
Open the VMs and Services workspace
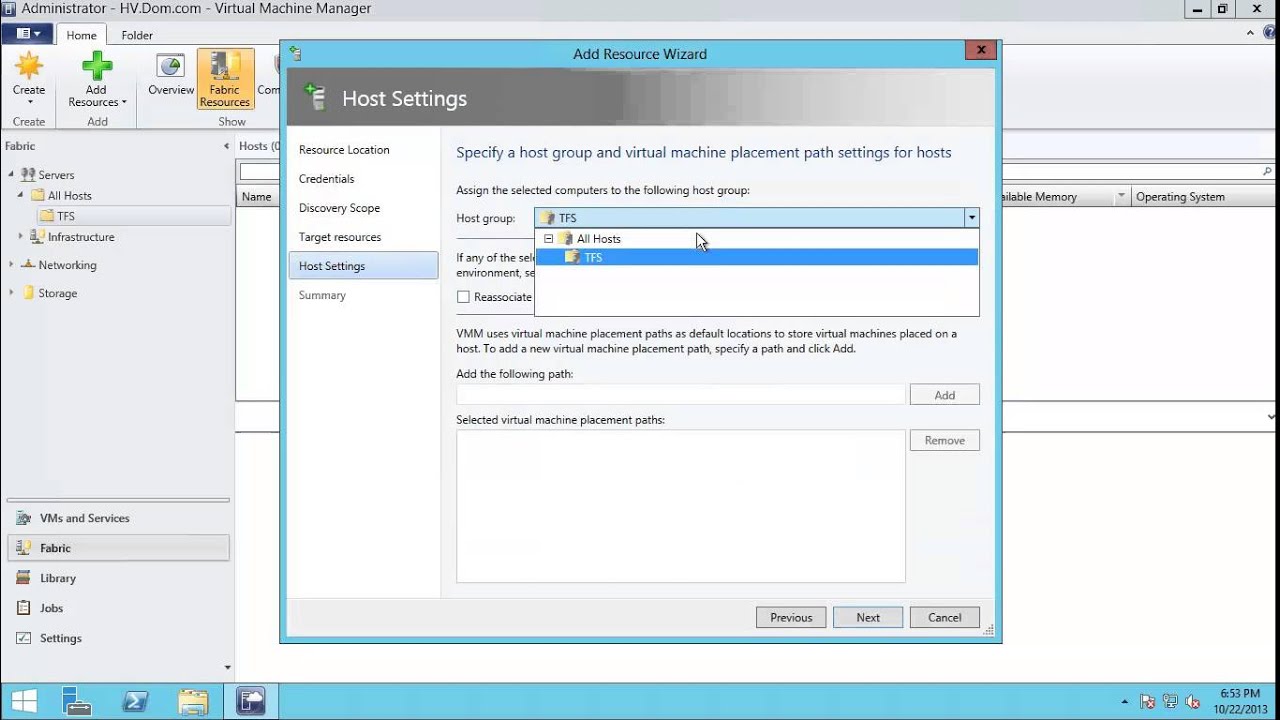(118, 518)
